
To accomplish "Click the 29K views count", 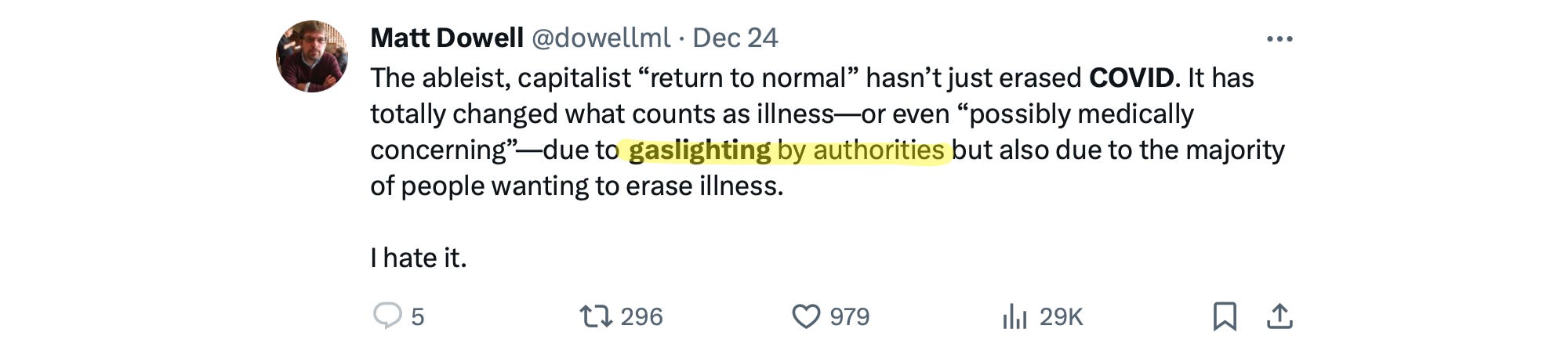I will (x=1061, y=316).
